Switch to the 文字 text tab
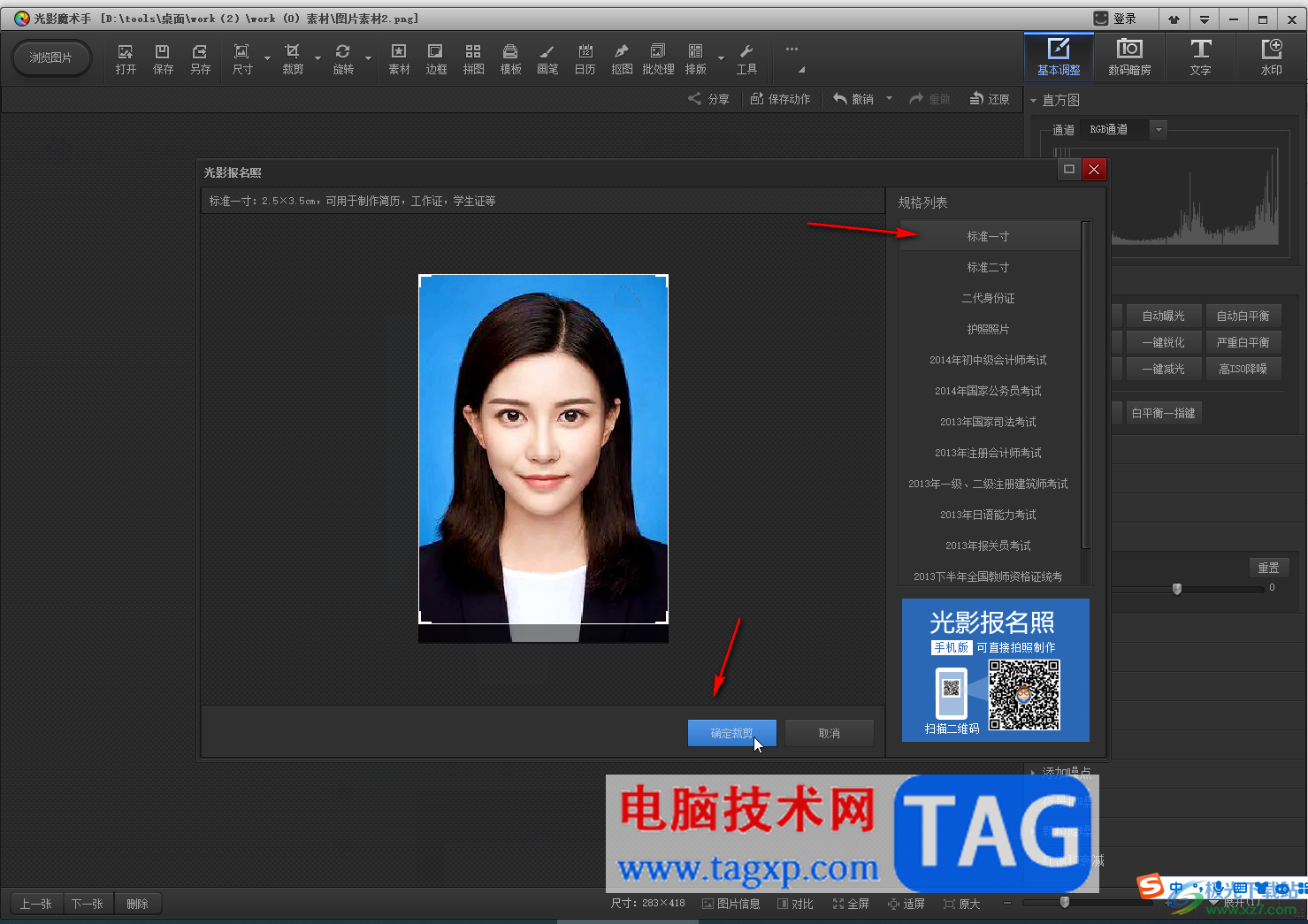This screenshot has height=924, width=1308. coord(1200,57)
